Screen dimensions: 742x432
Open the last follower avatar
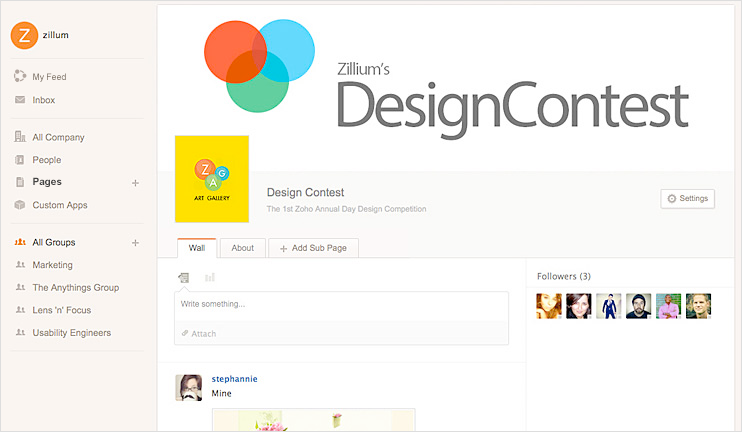pos(698,306)
